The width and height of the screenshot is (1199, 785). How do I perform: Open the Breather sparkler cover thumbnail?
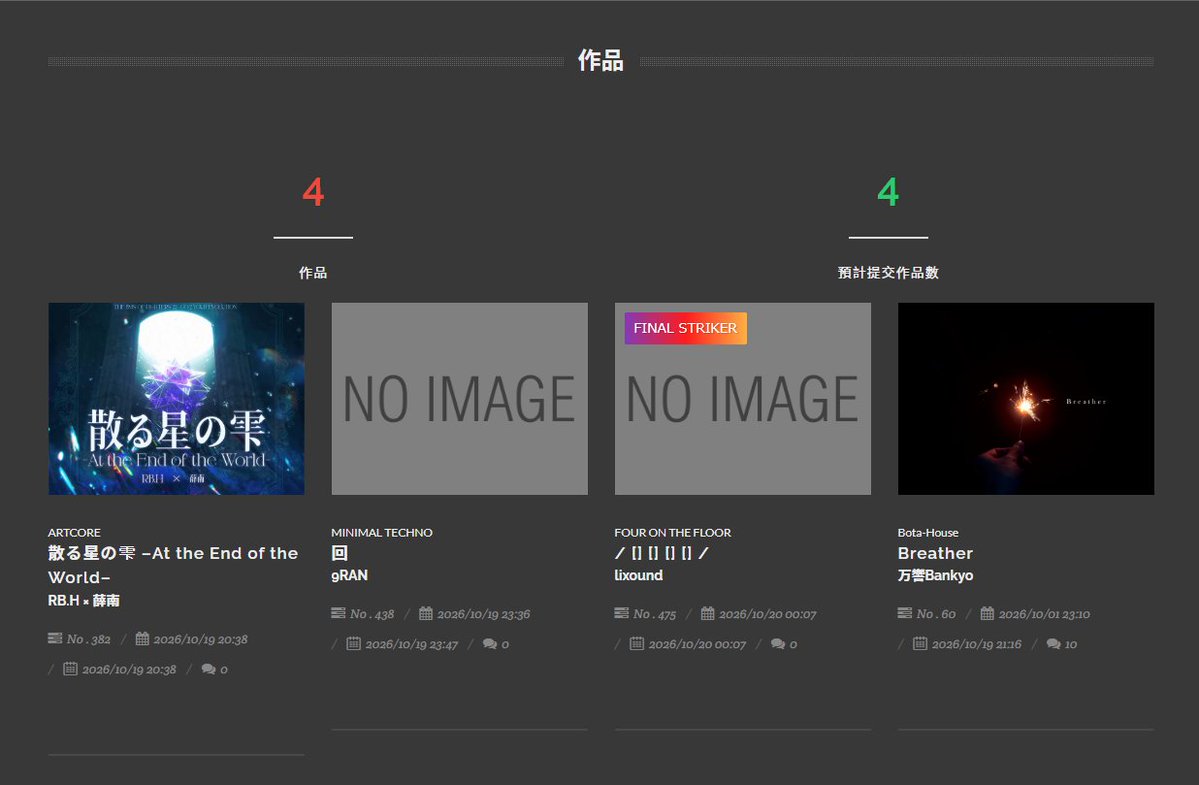[1025, 398]
